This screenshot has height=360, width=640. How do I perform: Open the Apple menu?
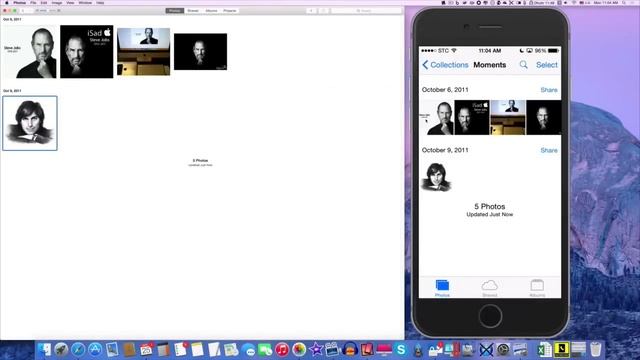pyautogui.click(x=7, y=3)
